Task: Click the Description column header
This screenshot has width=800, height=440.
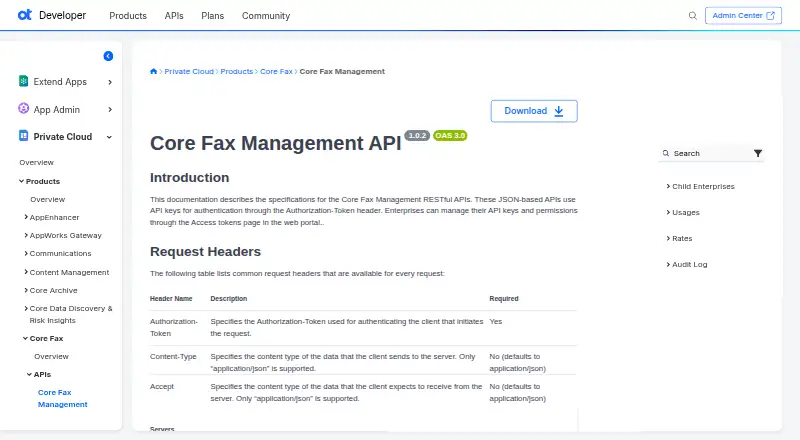Action: click(x=229, y=299)
